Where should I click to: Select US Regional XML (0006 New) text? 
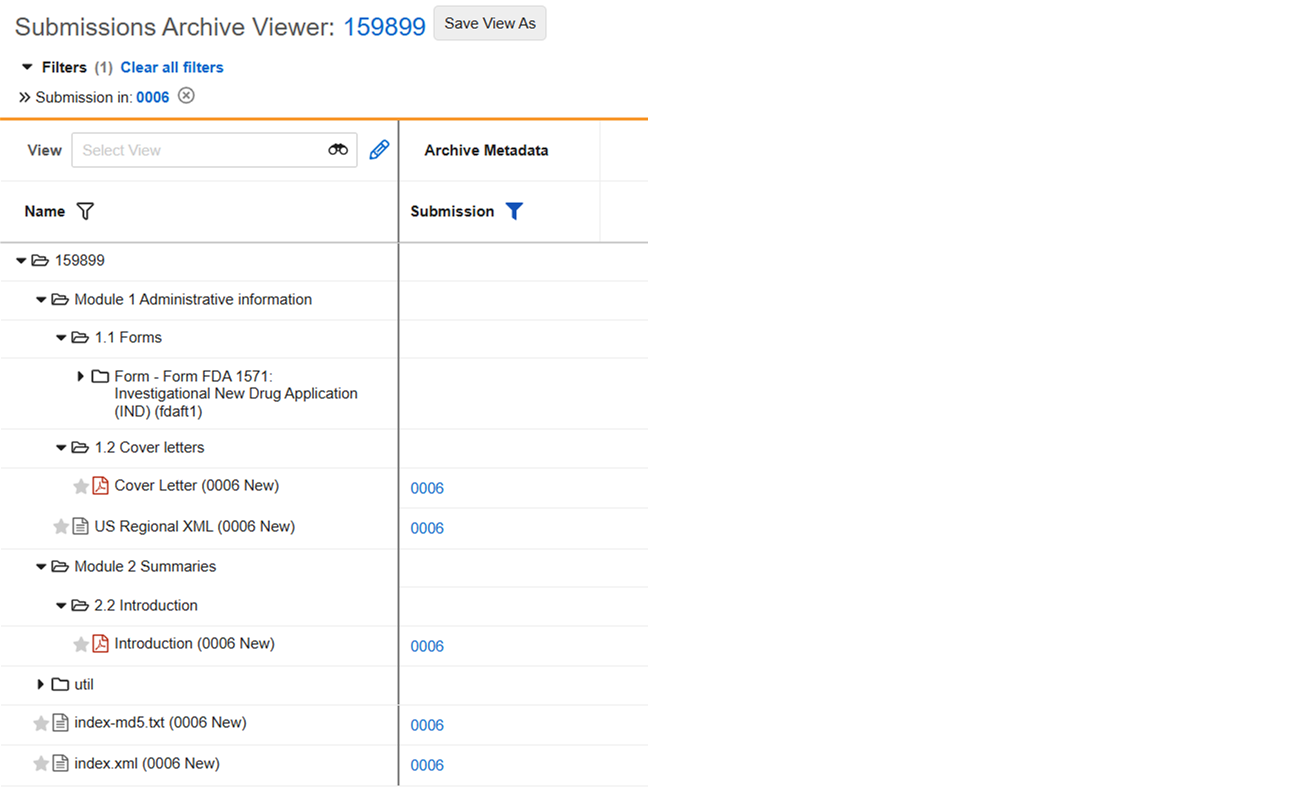pyautogui.click(x=195, y=526)
